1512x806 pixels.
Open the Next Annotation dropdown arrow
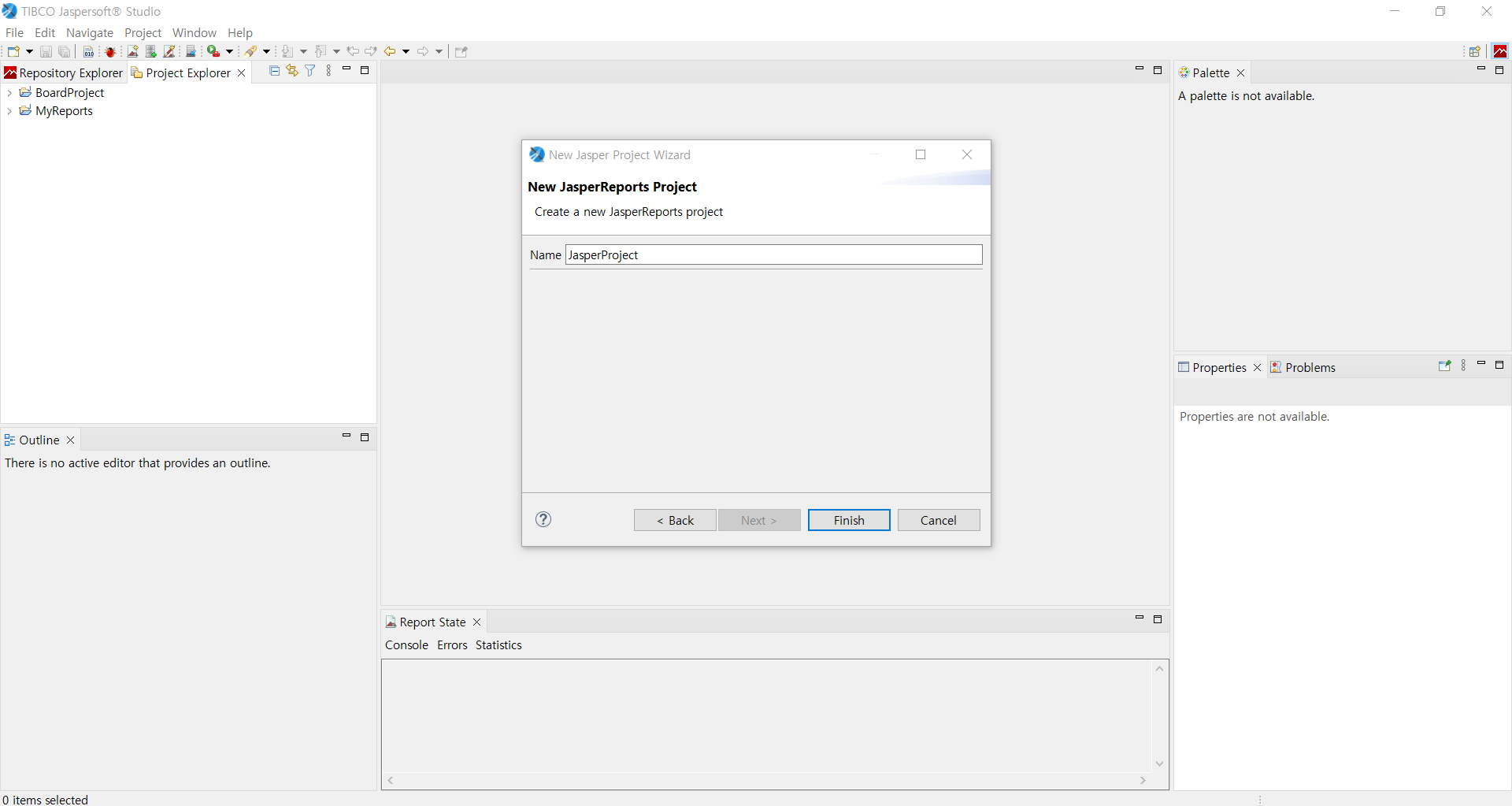pyautogui.click(x=303, y=52)
